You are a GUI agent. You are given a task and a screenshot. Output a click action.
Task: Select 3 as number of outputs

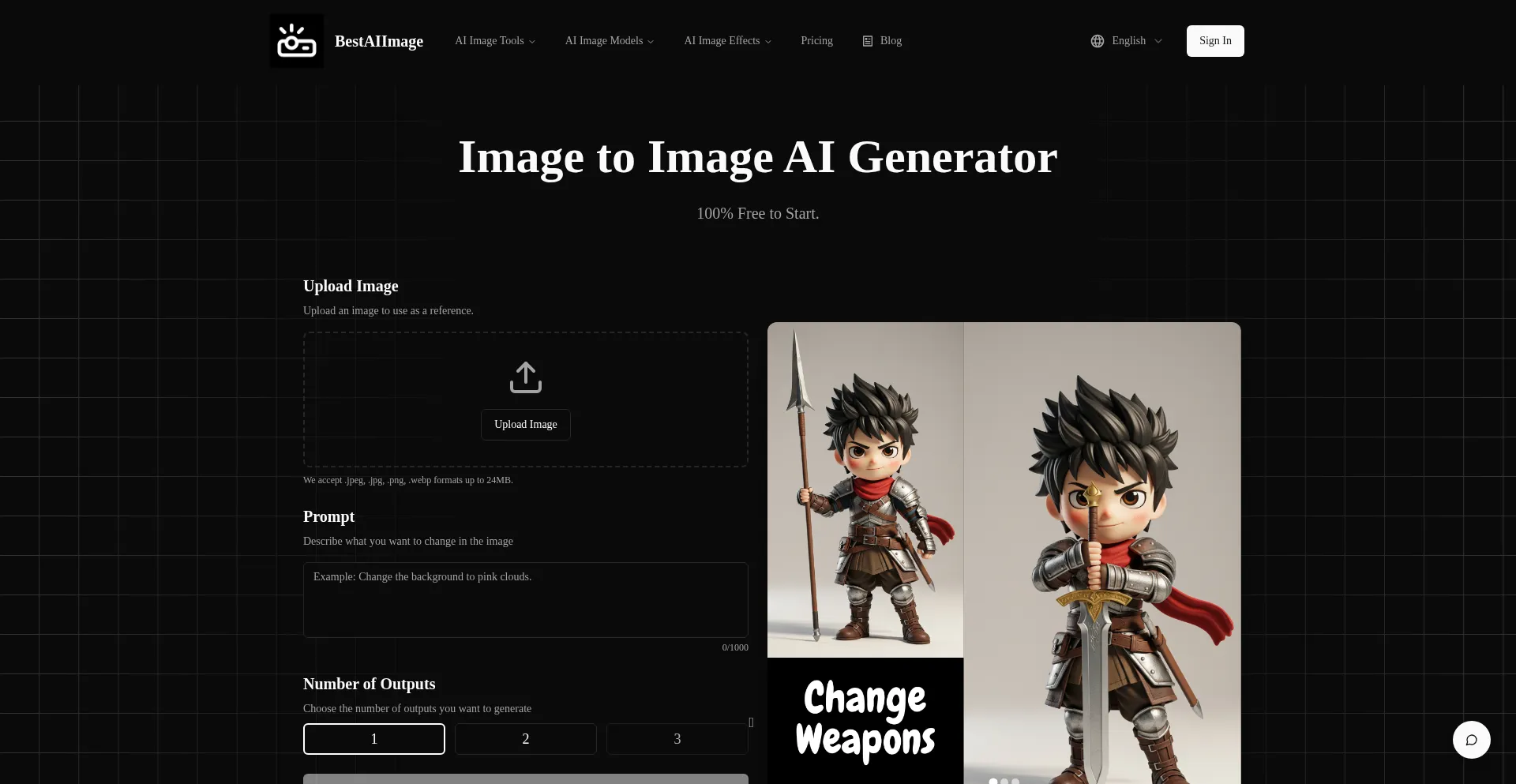pos(677,739)
